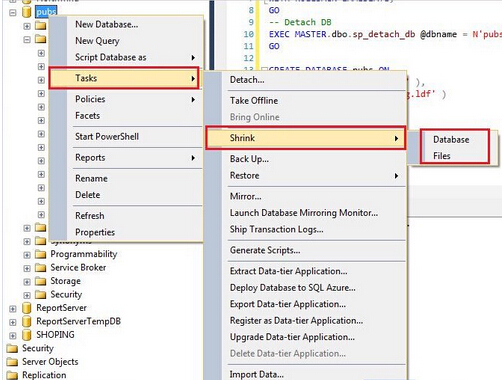Viewport: 504px width, 380px height.
Task: Click the ReportServer database icon
Action: (x=26, y=308)
